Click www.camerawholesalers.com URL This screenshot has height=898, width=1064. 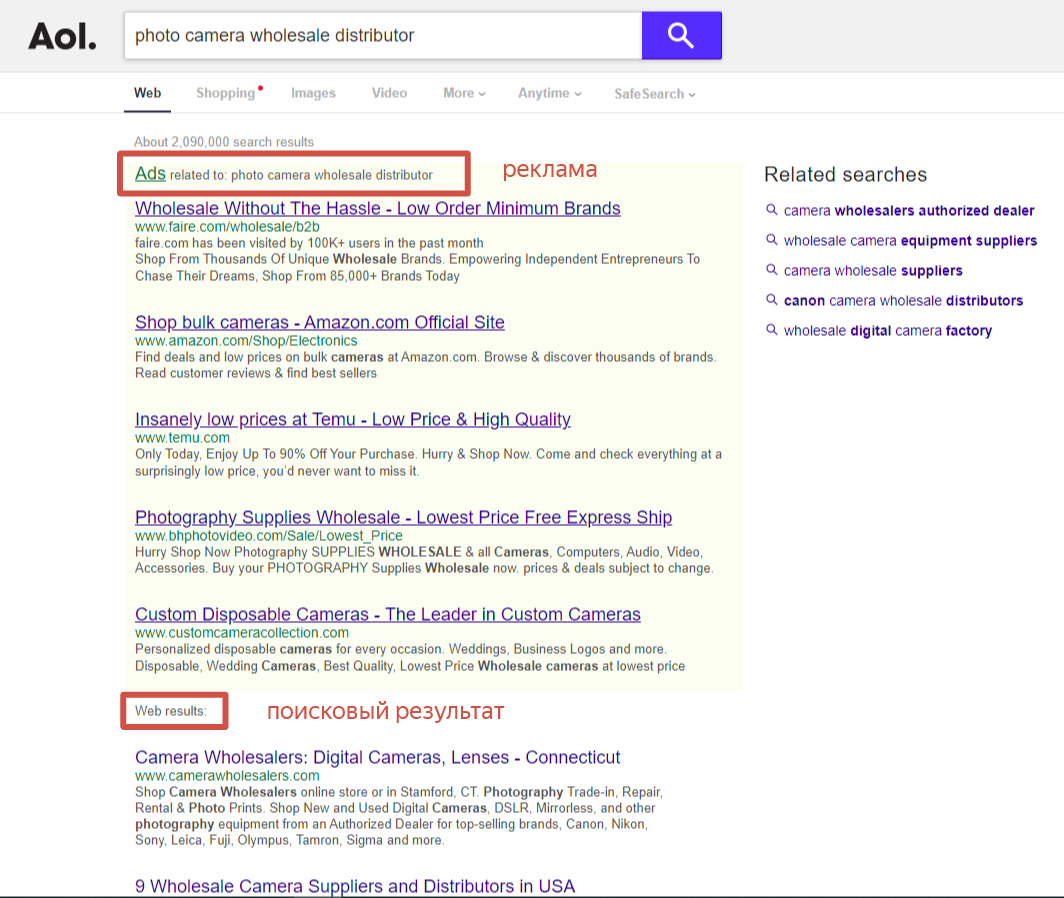227,776
